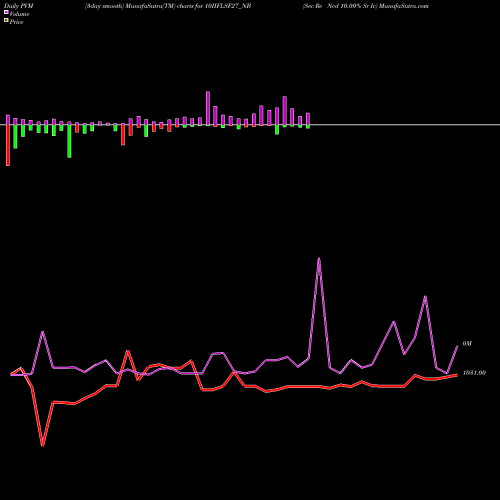Click the 0M volume value label
The height and width of the screenshot is (500, 500).
pyautogui.click(x=467, y=344)
